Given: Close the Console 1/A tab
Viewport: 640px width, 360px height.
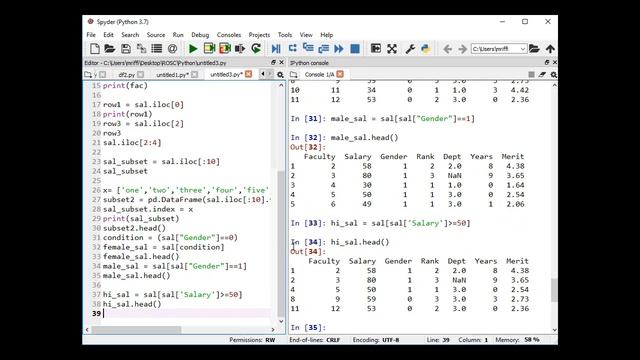Looking at the screenshot, I should [340, 74].
